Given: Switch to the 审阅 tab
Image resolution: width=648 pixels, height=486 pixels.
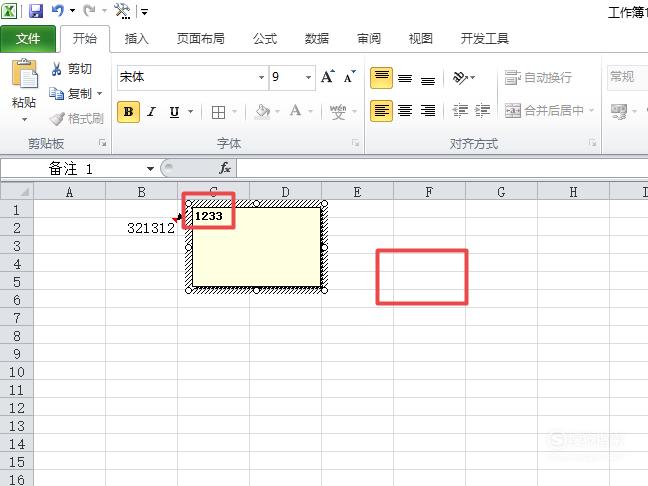Looking at the screenshot, I should pyautogui.click(x=369, y=39).
